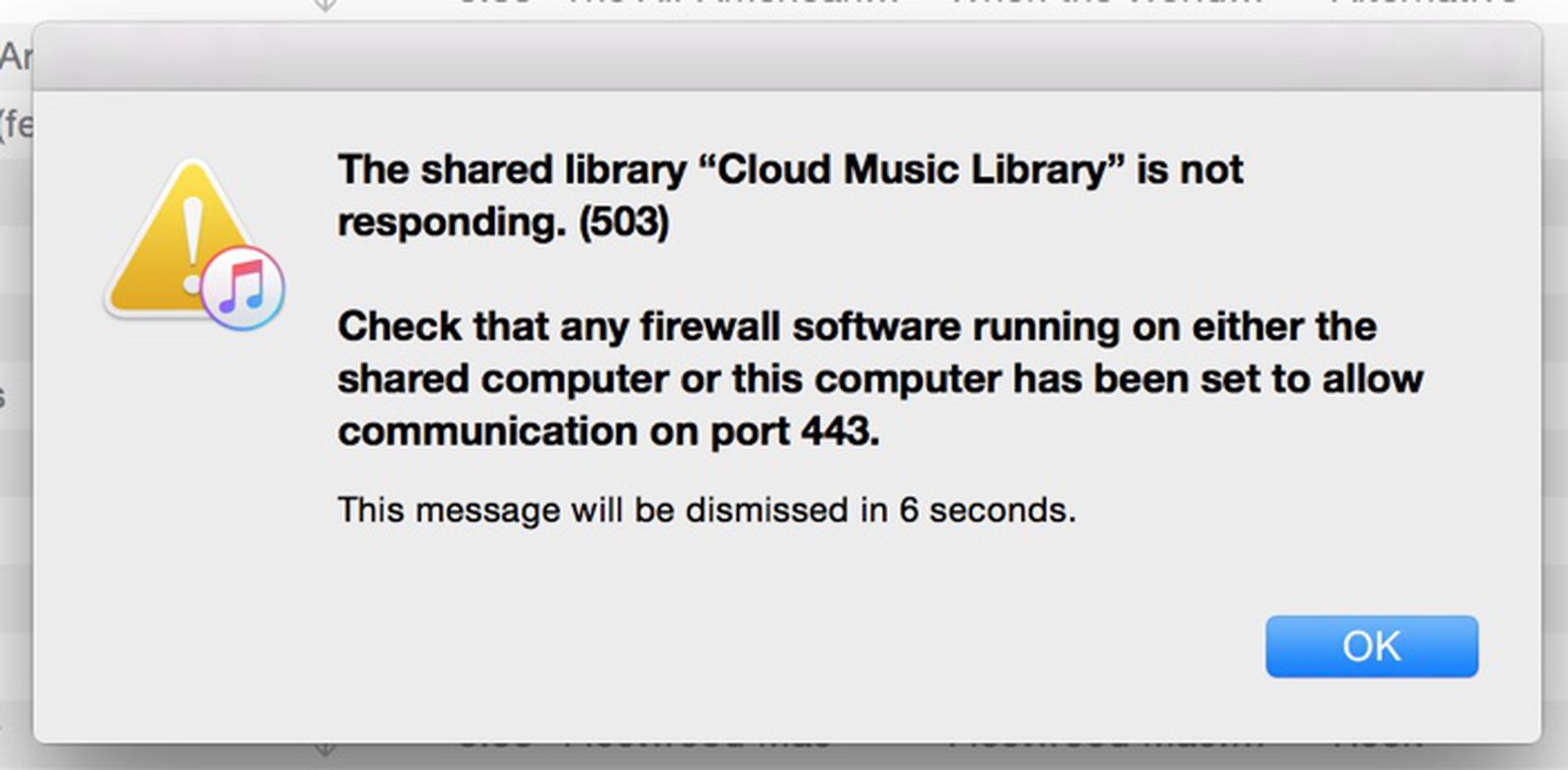Click the download arrow icon above the dialog
Viewport: 1568px width, 770px height.
click(325, 5)
